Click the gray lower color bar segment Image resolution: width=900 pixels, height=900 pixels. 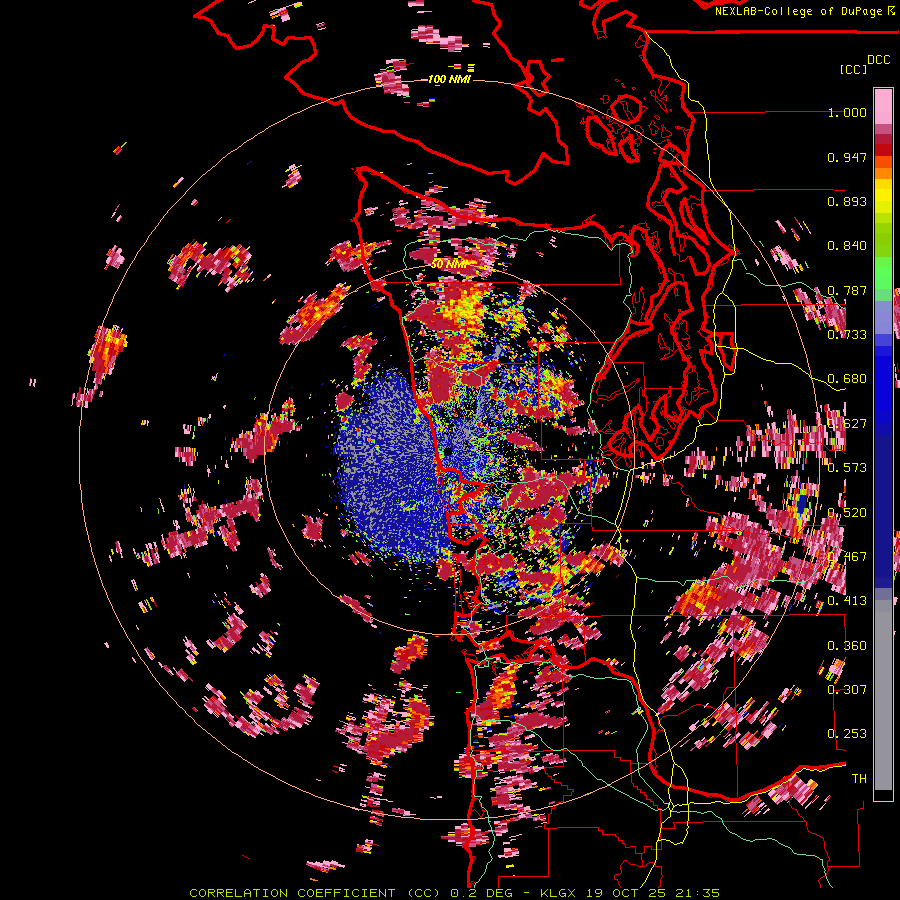click(883, 701)
